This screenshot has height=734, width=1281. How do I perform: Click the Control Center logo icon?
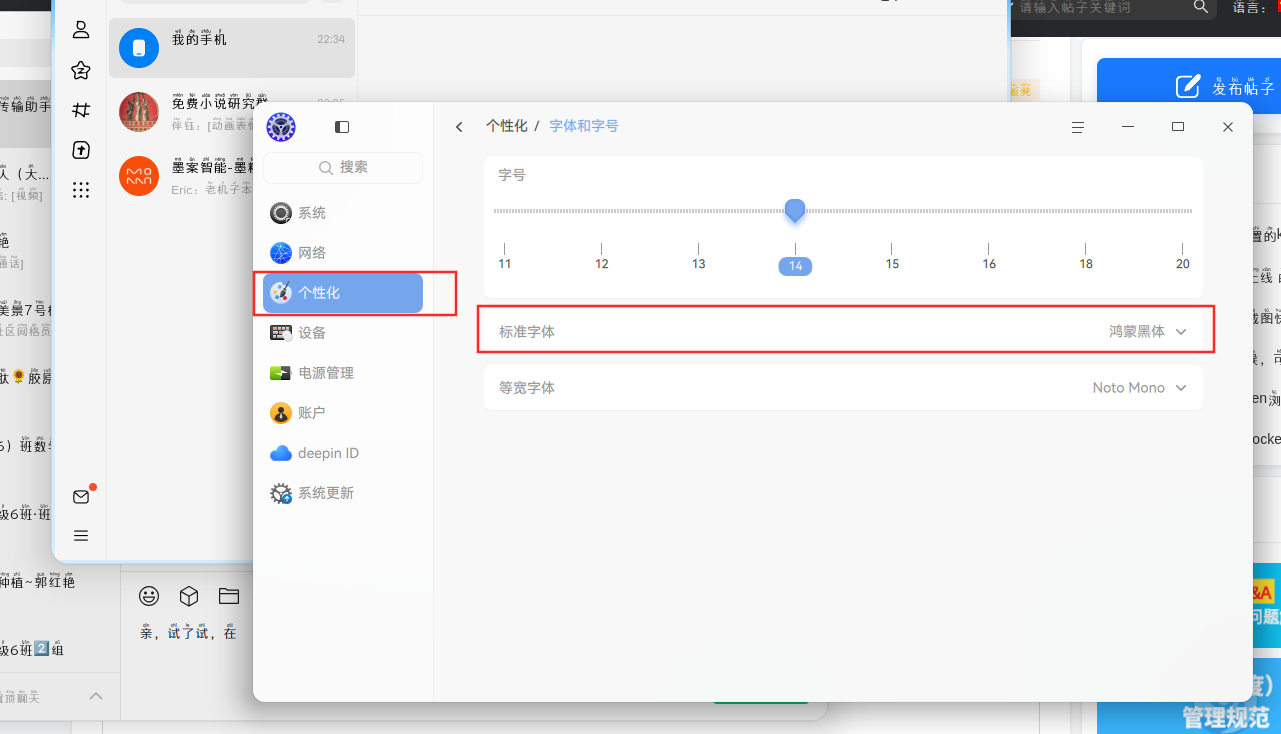coord(281,127)
